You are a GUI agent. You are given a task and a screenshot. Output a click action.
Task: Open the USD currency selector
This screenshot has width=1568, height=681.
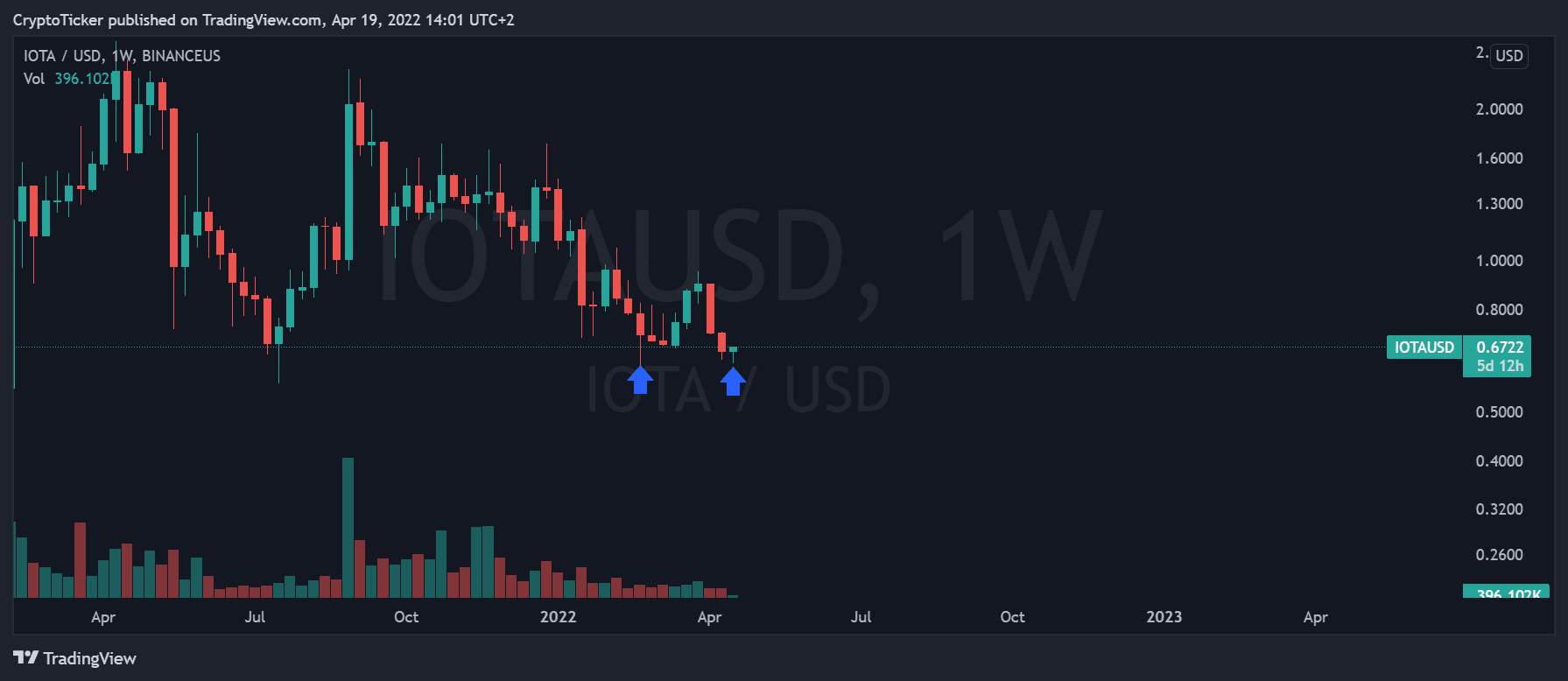point(1508,56)
